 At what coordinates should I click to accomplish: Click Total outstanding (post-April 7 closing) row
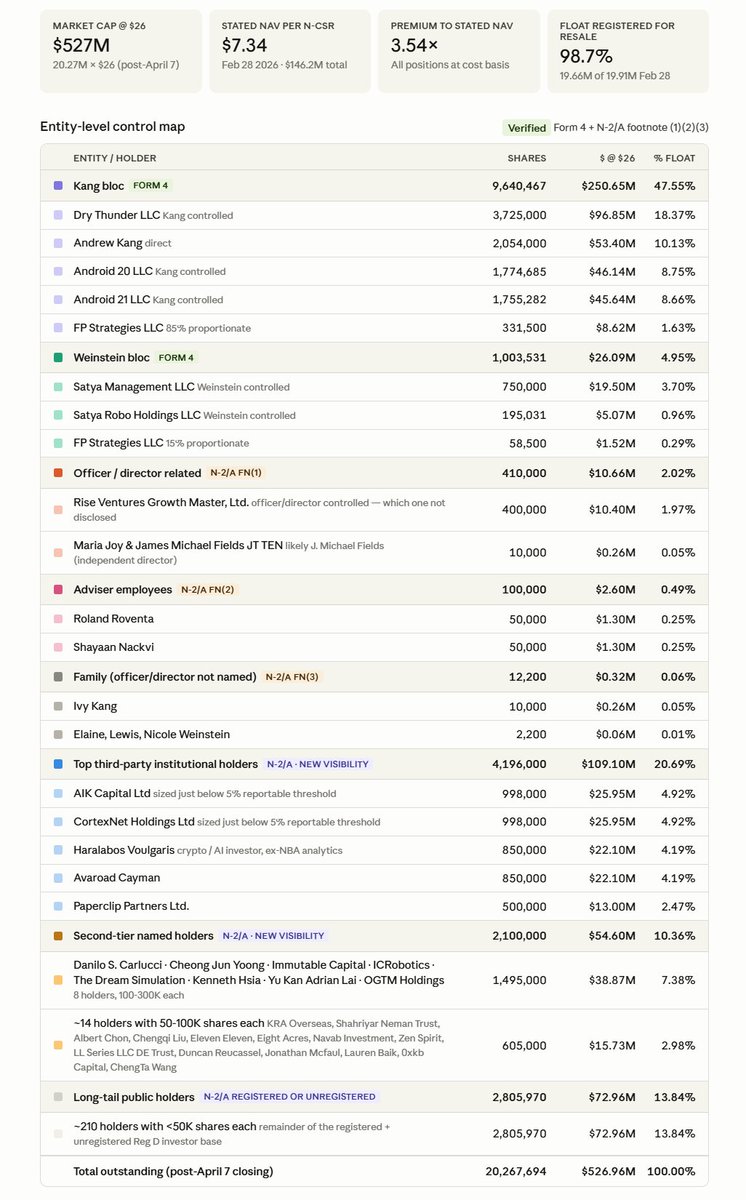point(373,1170)
